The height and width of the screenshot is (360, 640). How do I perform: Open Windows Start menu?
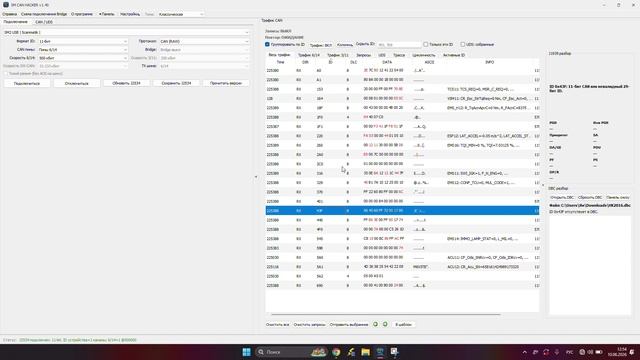tap(247, 352)
